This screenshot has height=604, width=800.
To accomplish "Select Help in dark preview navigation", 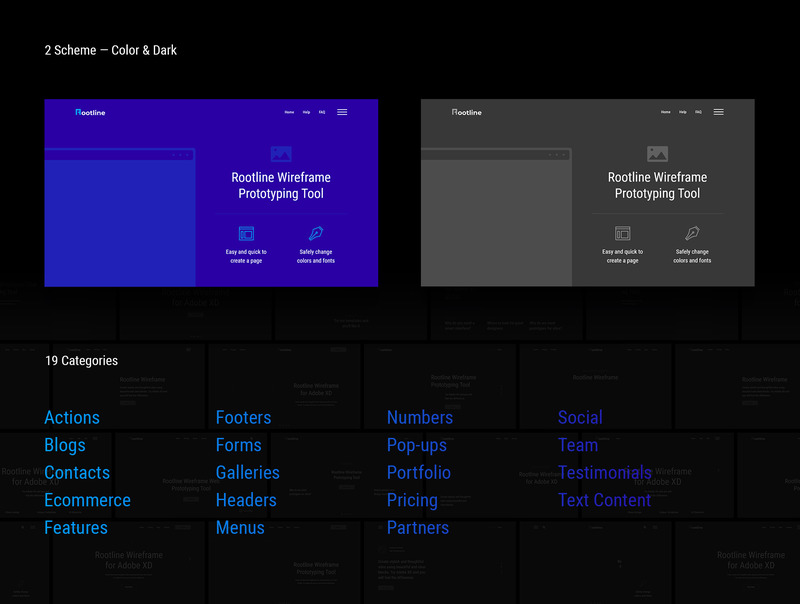I will pos(683,112).
